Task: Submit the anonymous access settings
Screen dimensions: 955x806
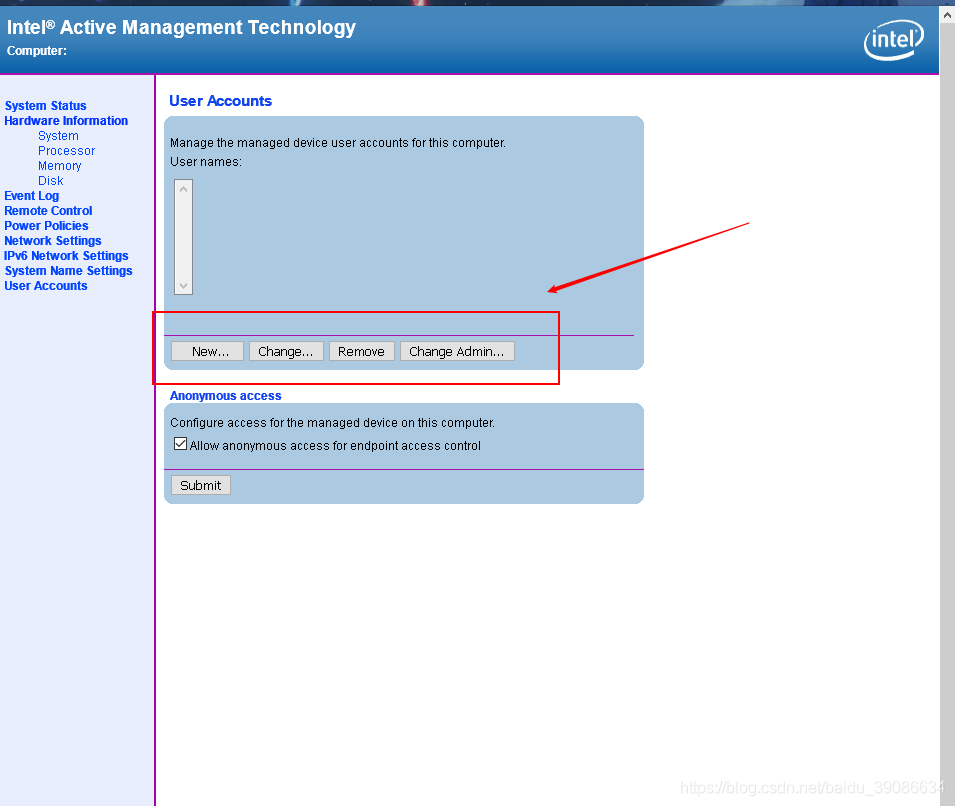Action: (x=200, y=485)
